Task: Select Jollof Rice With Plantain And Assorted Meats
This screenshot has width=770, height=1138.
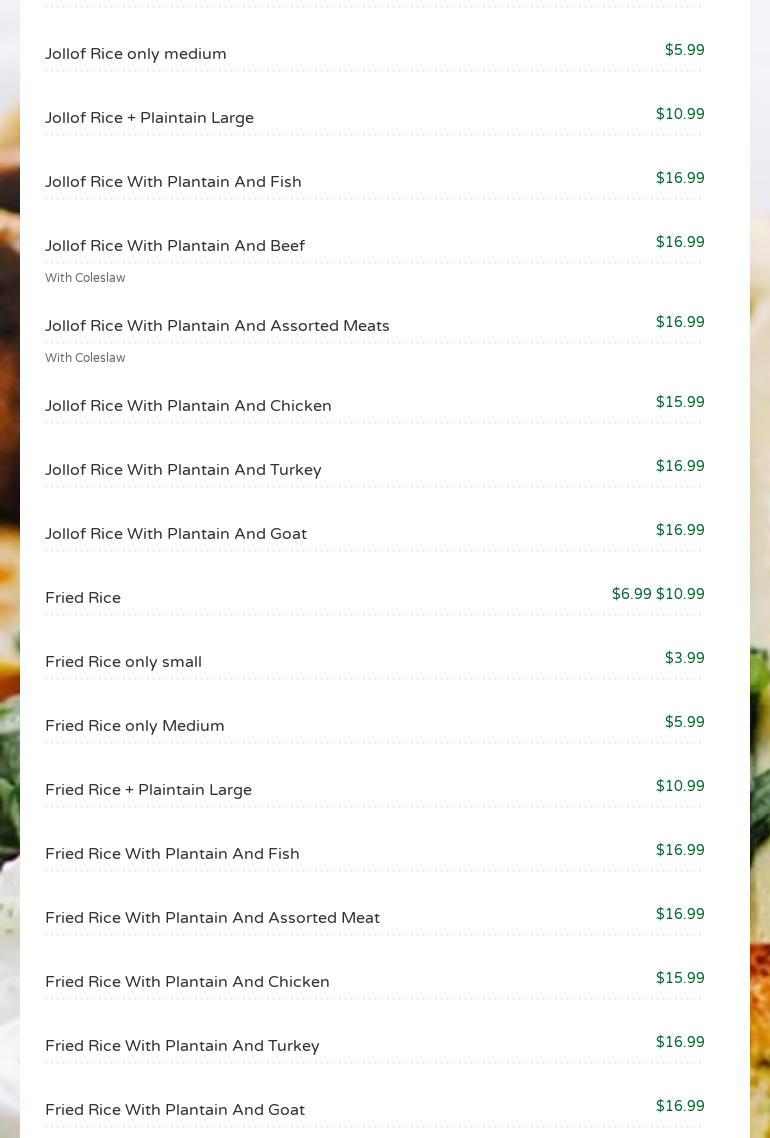Action: 217,326
